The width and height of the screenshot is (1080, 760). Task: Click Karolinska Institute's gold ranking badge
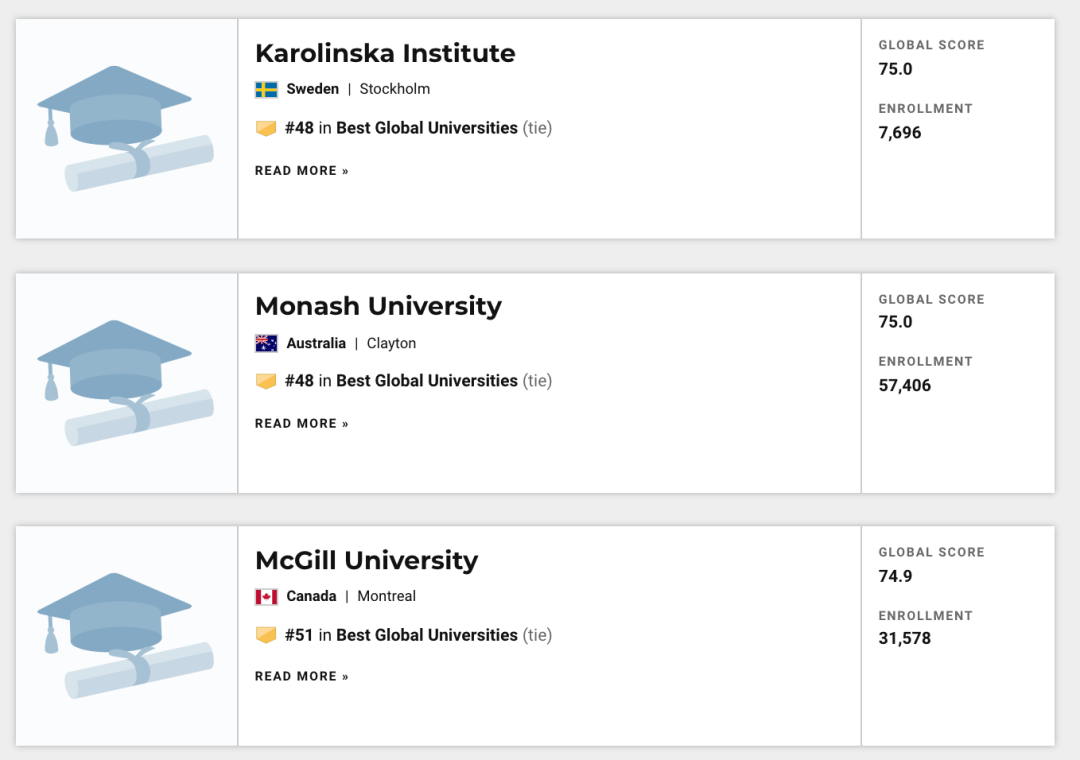tap(266, 129)
